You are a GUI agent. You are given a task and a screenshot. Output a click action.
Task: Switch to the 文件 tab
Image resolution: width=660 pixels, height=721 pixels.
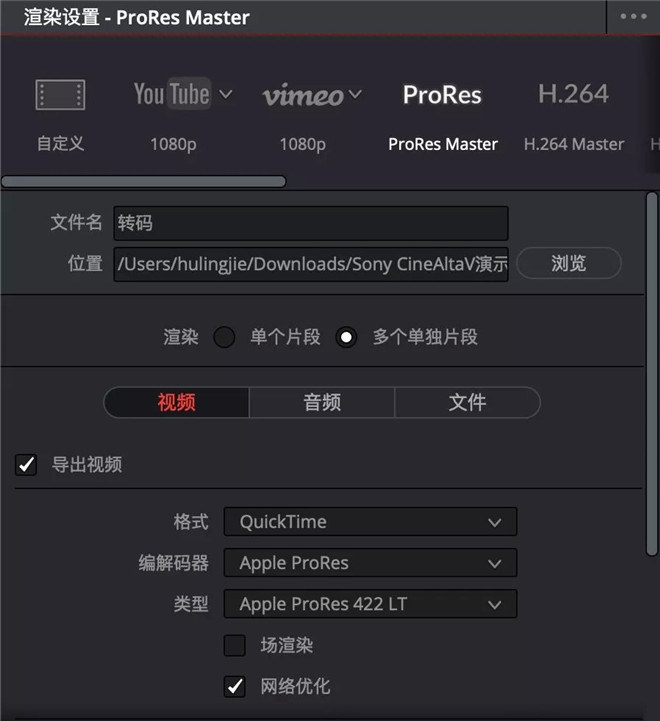click(x=467, y=402)
